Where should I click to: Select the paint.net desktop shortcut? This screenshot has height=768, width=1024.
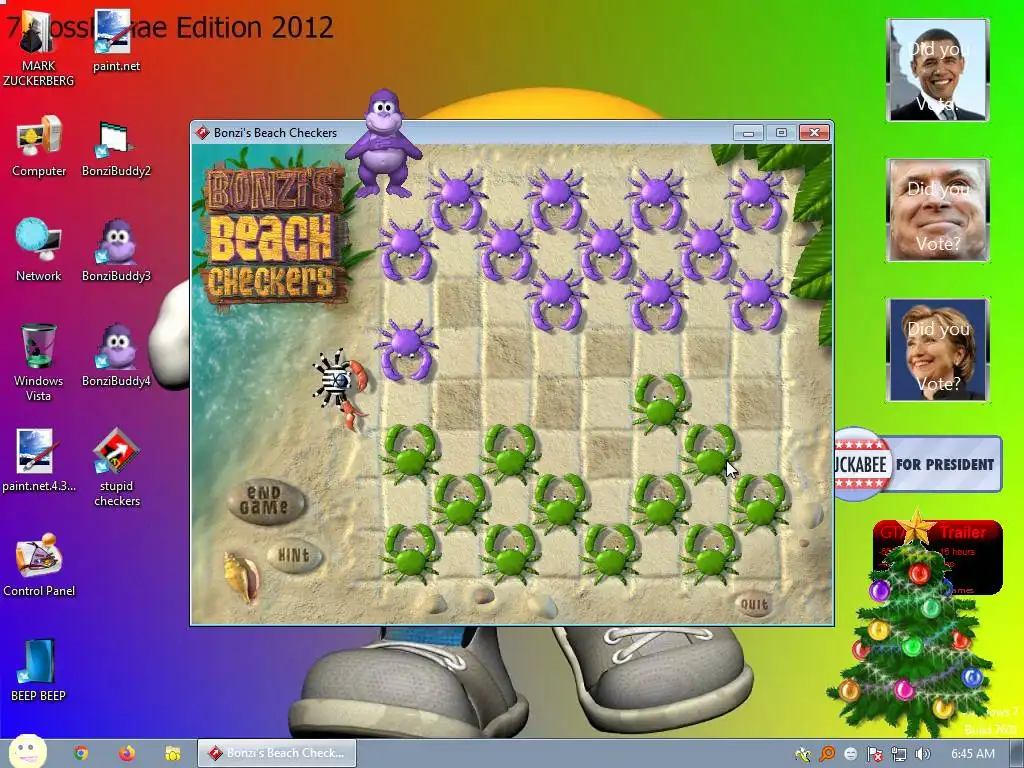116,41
